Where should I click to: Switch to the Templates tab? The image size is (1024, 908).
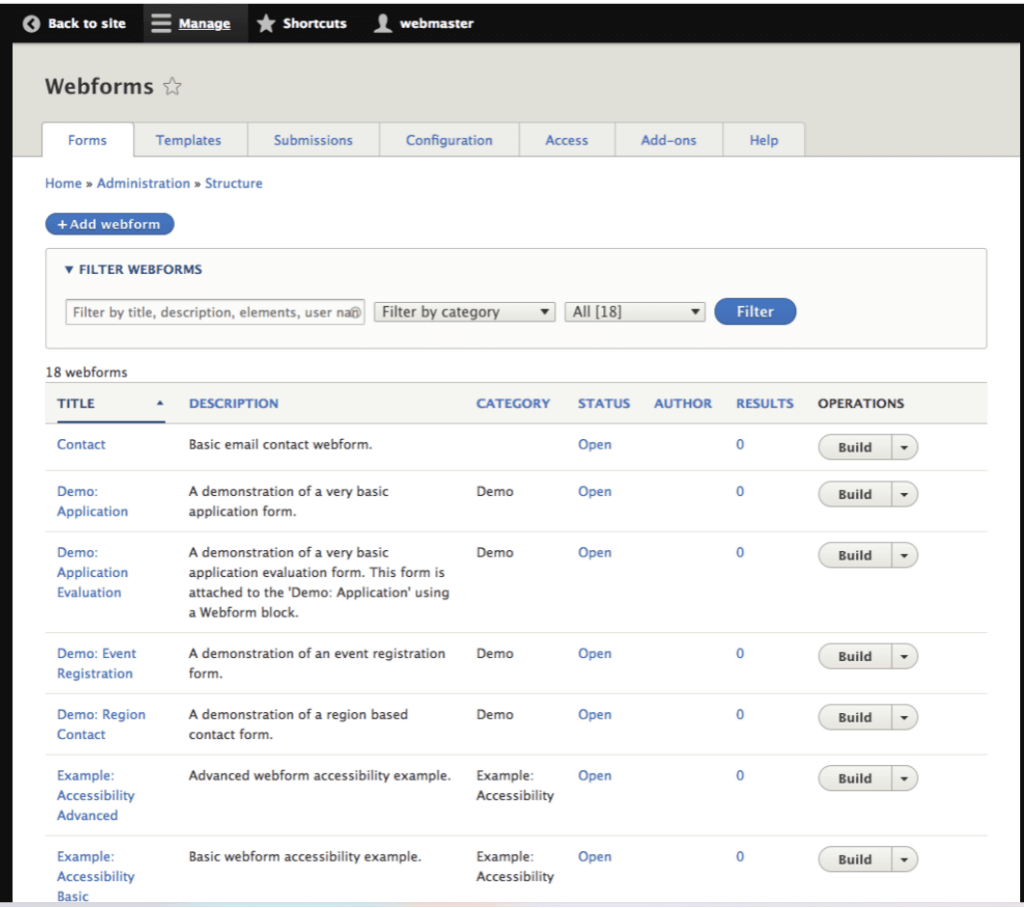point(189,140)
